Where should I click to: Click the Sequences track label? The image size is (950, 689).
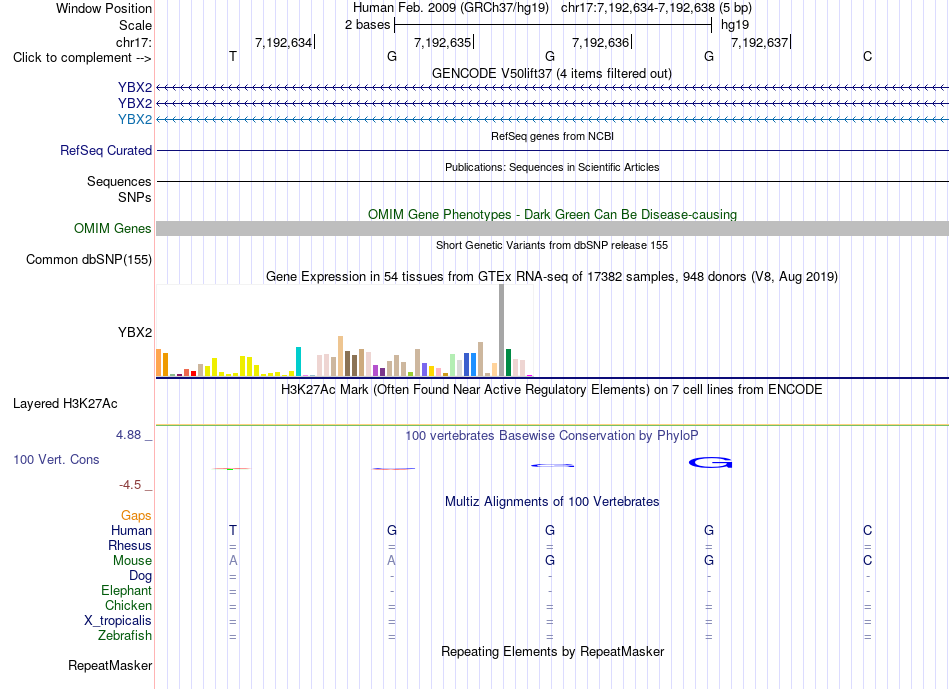coord(119,181)
